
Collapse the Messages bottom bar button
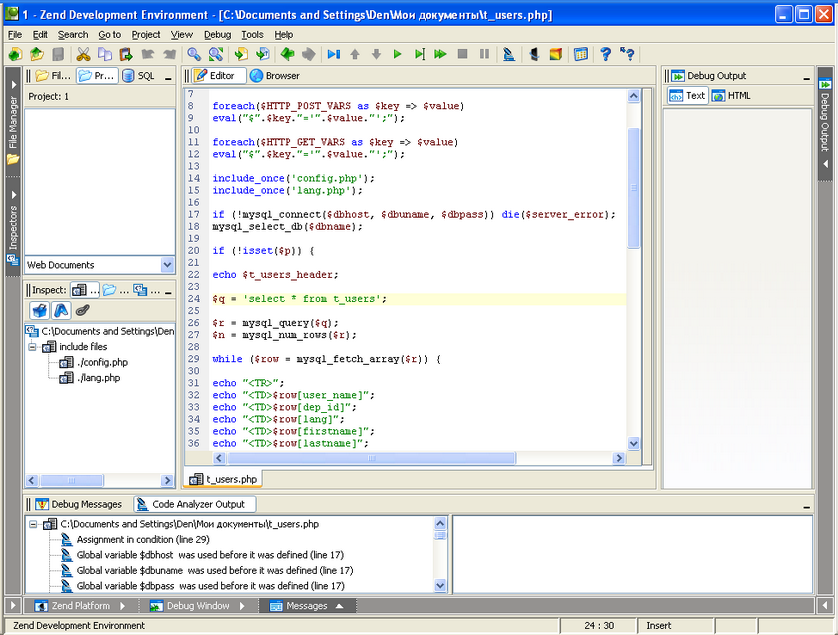tap(306, 606)
